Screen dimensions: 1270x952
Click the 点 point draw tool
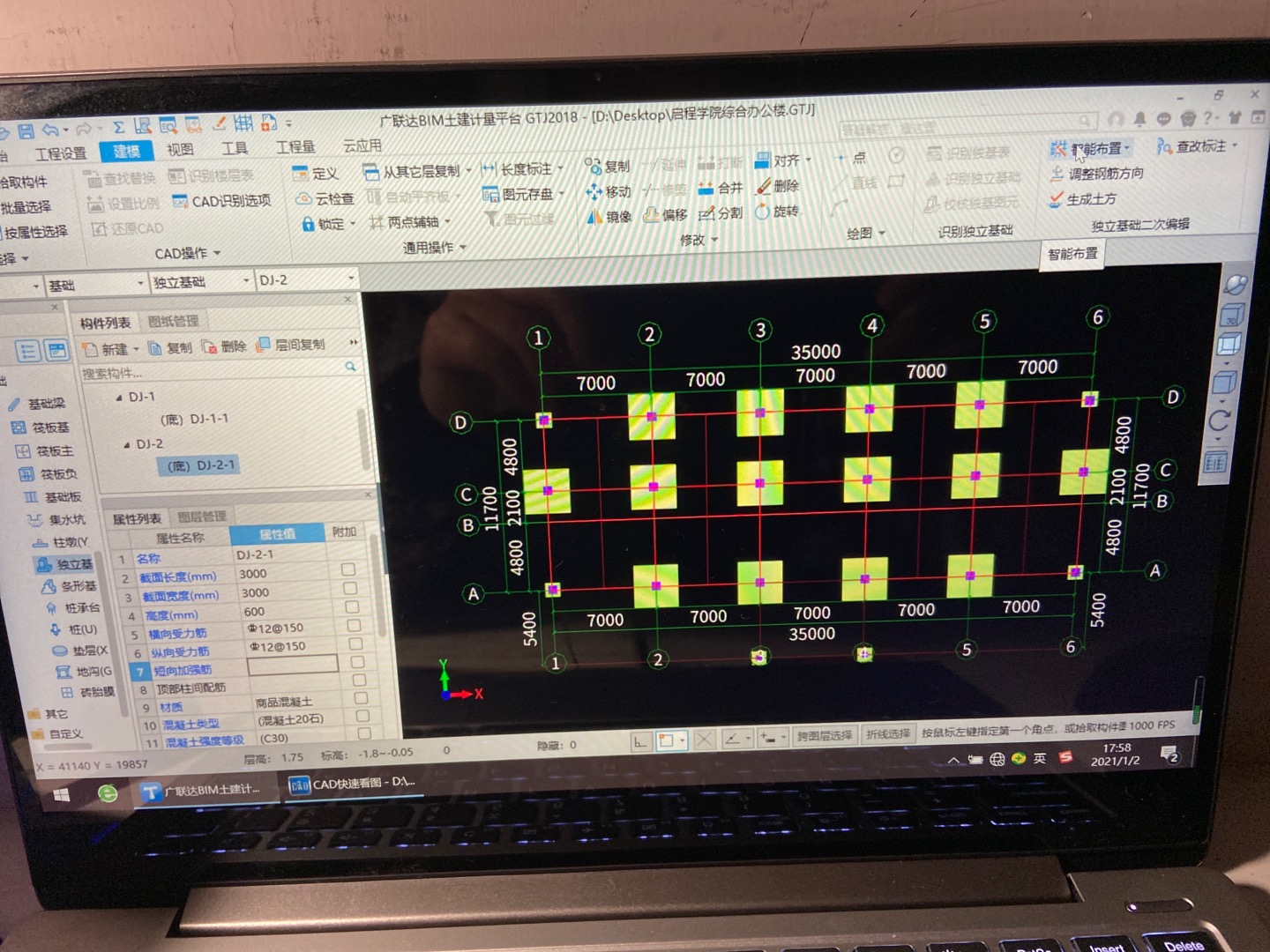pos(851,158)
